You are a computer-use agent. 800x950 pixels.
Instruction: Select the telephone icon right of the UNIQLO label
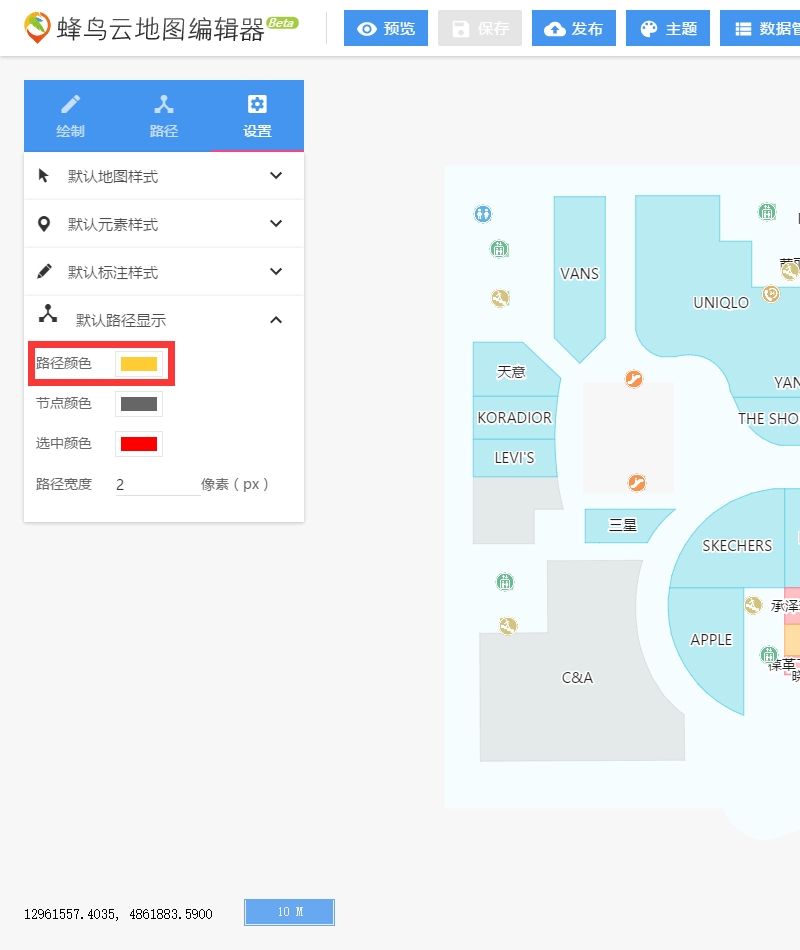771,294
